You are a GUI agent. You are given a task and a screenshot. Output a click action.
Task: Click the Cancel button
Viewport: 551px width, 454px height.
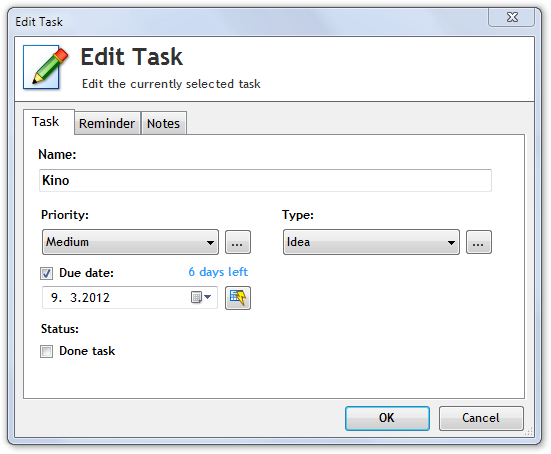click(x=481, y=418)
